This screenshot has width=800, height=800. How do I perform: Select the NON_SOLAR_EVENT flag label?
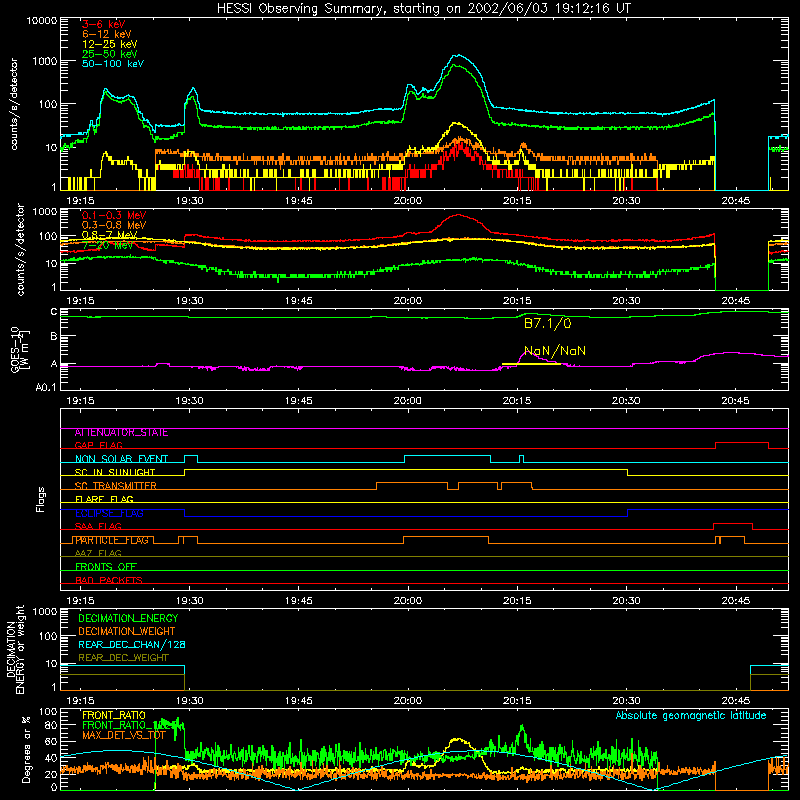coord(121,459)
